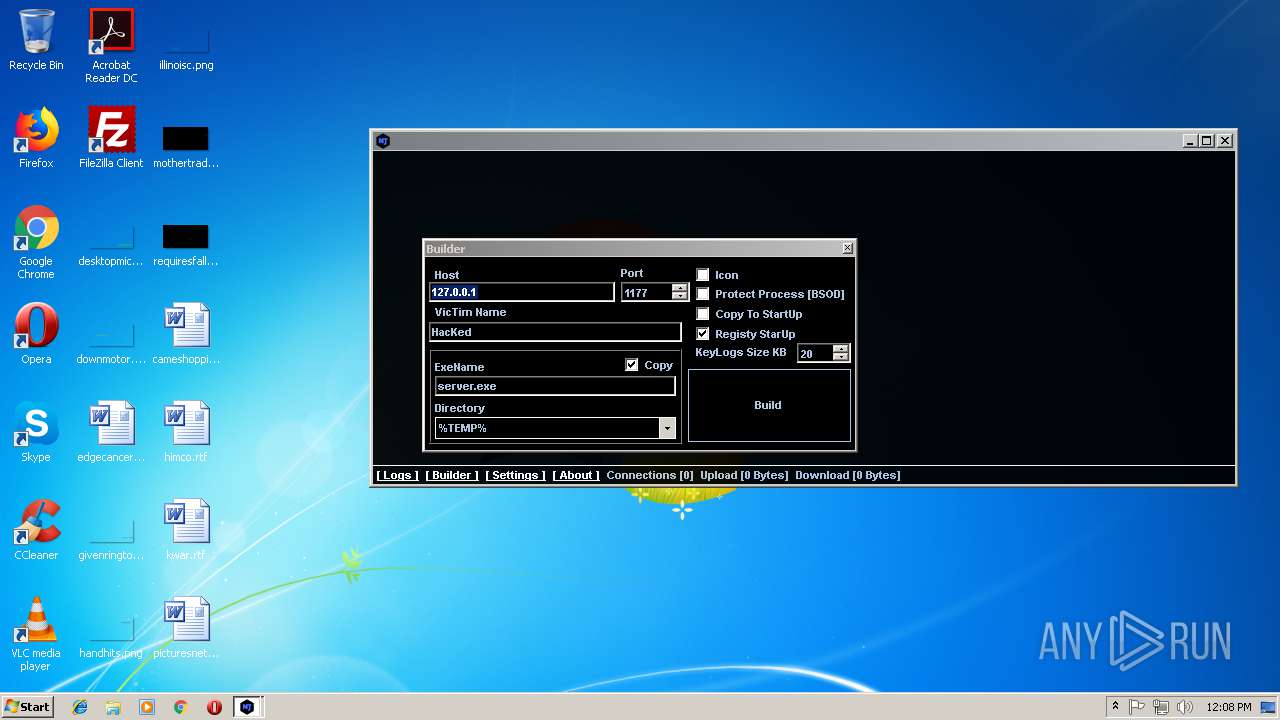This screenshot has height=720, width=1280.
Task: Select edgecancer... Word document
Action: (111, 432)
